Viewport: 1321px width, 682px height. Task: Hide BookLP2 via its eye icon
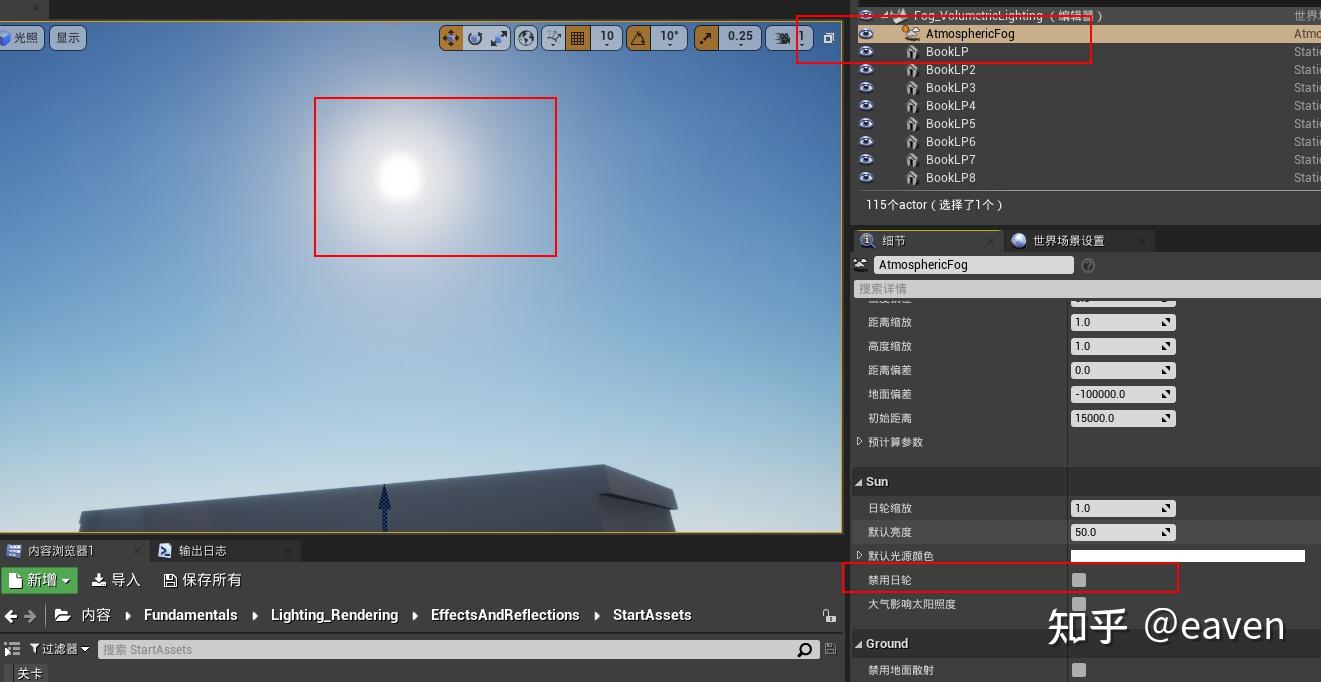pyautogui.click(x=866, y=69)
